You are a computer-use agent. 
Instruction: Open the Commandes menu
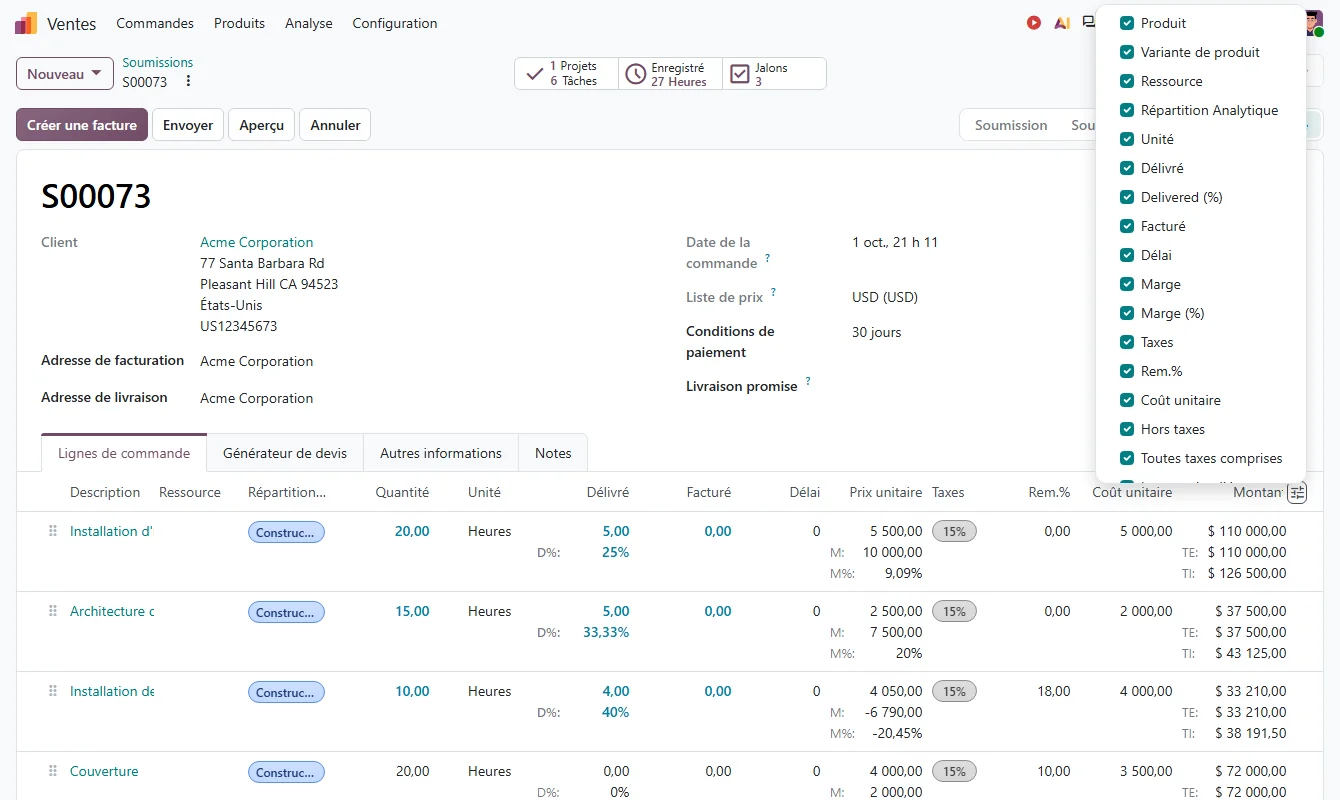(x=155, y=23)
